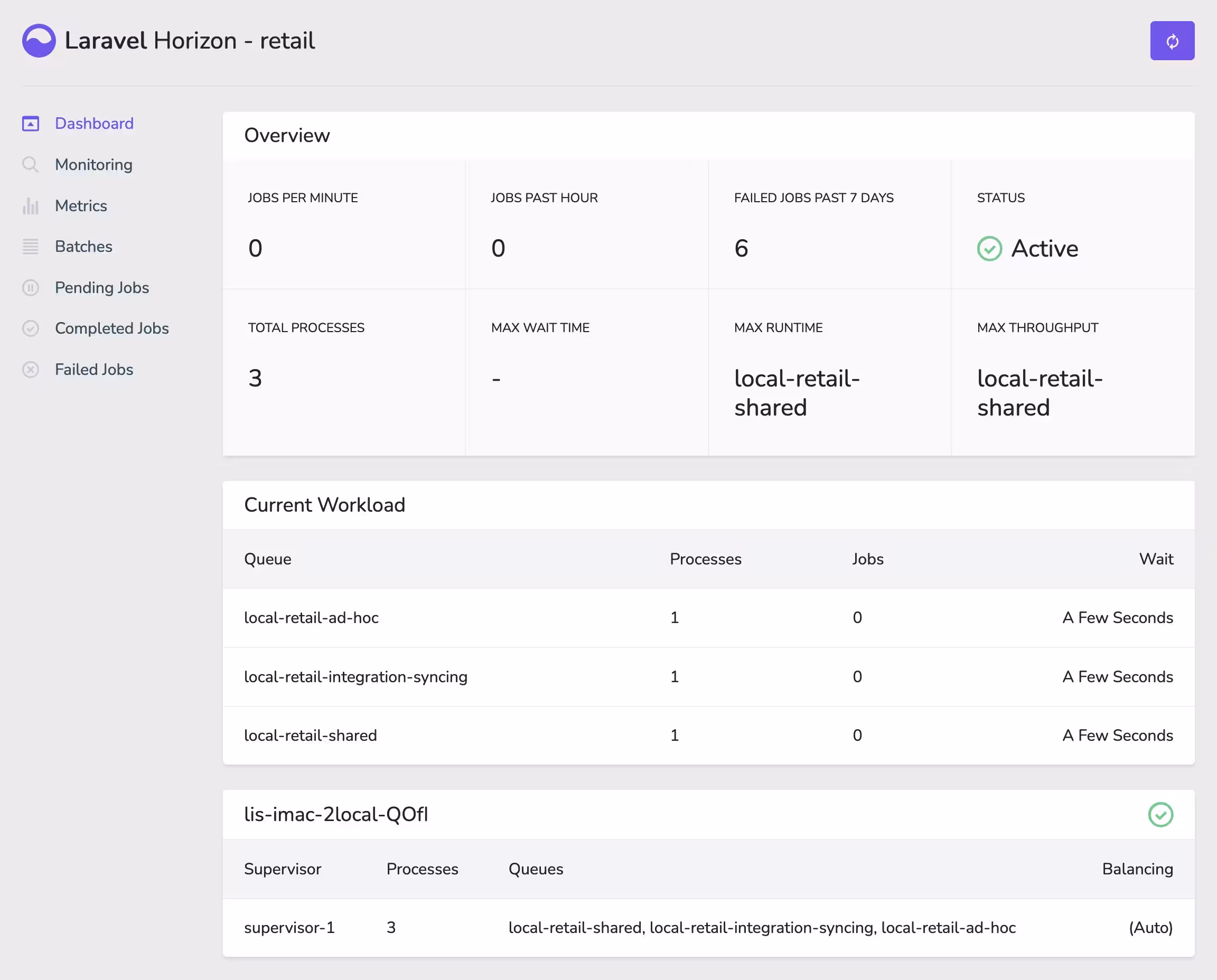Viewport: 1217px width, 980px height.
Task: Select the local-retail-ad-hoc queue row
Action: click(311, 618)
